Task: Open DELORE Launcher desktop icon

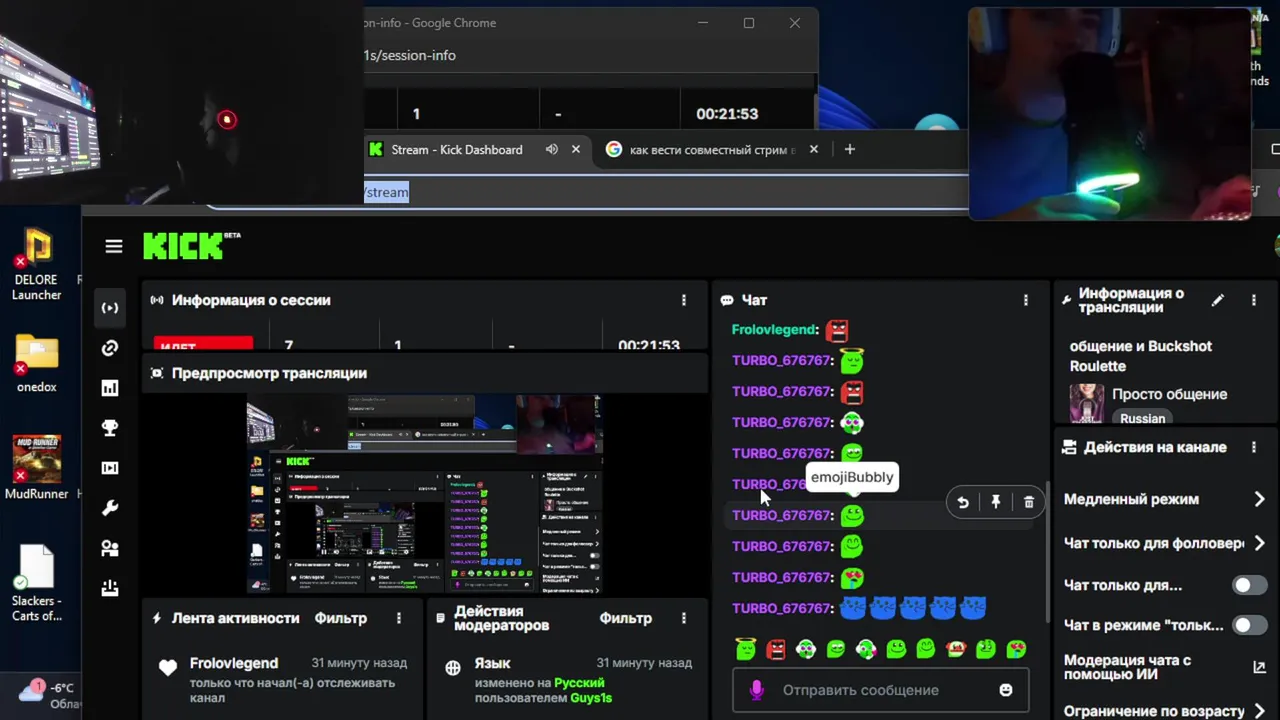Action: (37, 263)
